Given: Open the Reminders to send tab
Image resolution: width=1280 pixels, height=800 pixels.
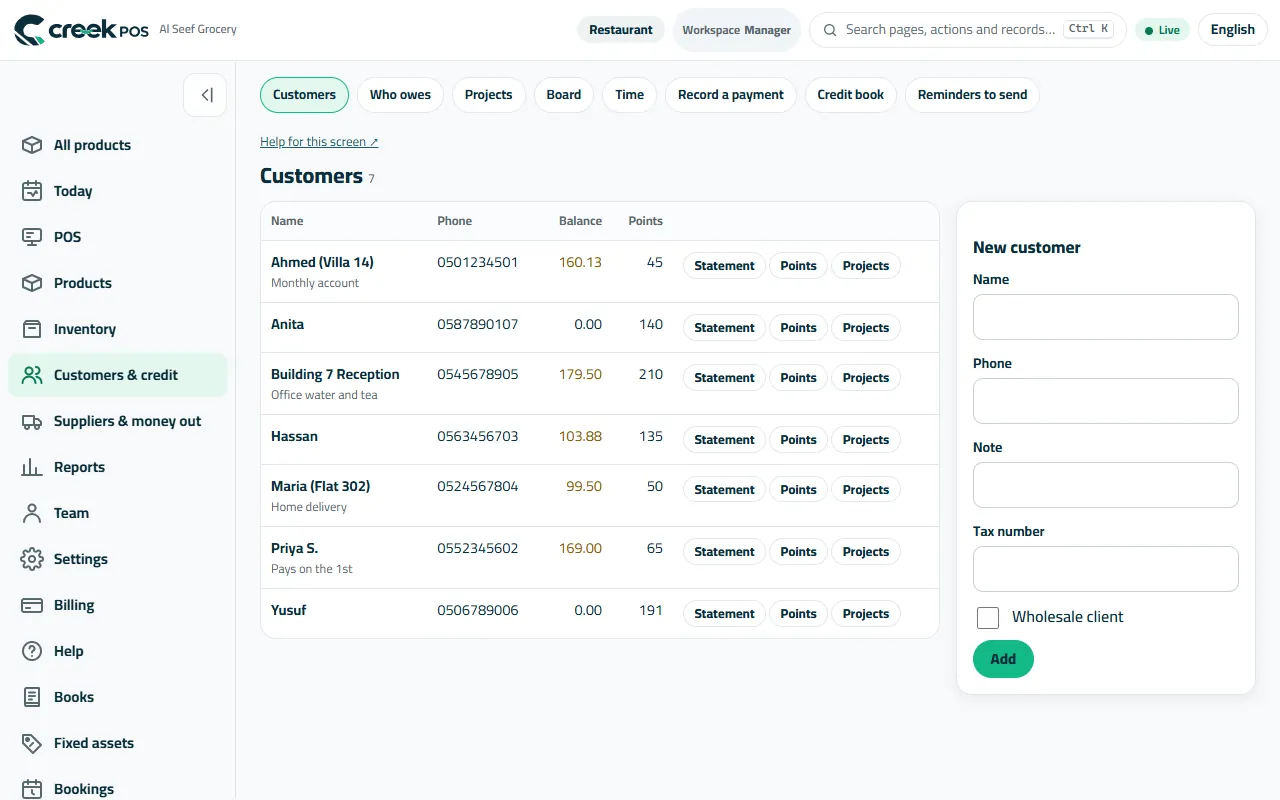Looking at the screenshot, I should (x=972, y=95).
